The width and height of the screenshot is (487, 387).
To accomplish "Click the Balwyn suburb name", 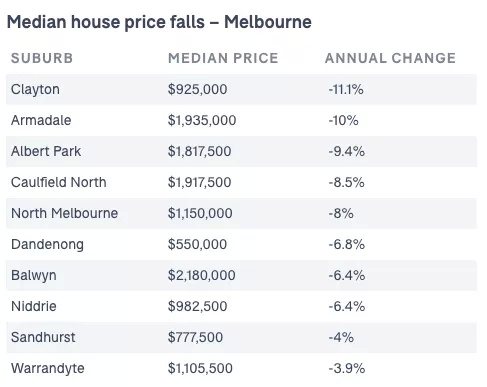I will [x=34, y=276].
